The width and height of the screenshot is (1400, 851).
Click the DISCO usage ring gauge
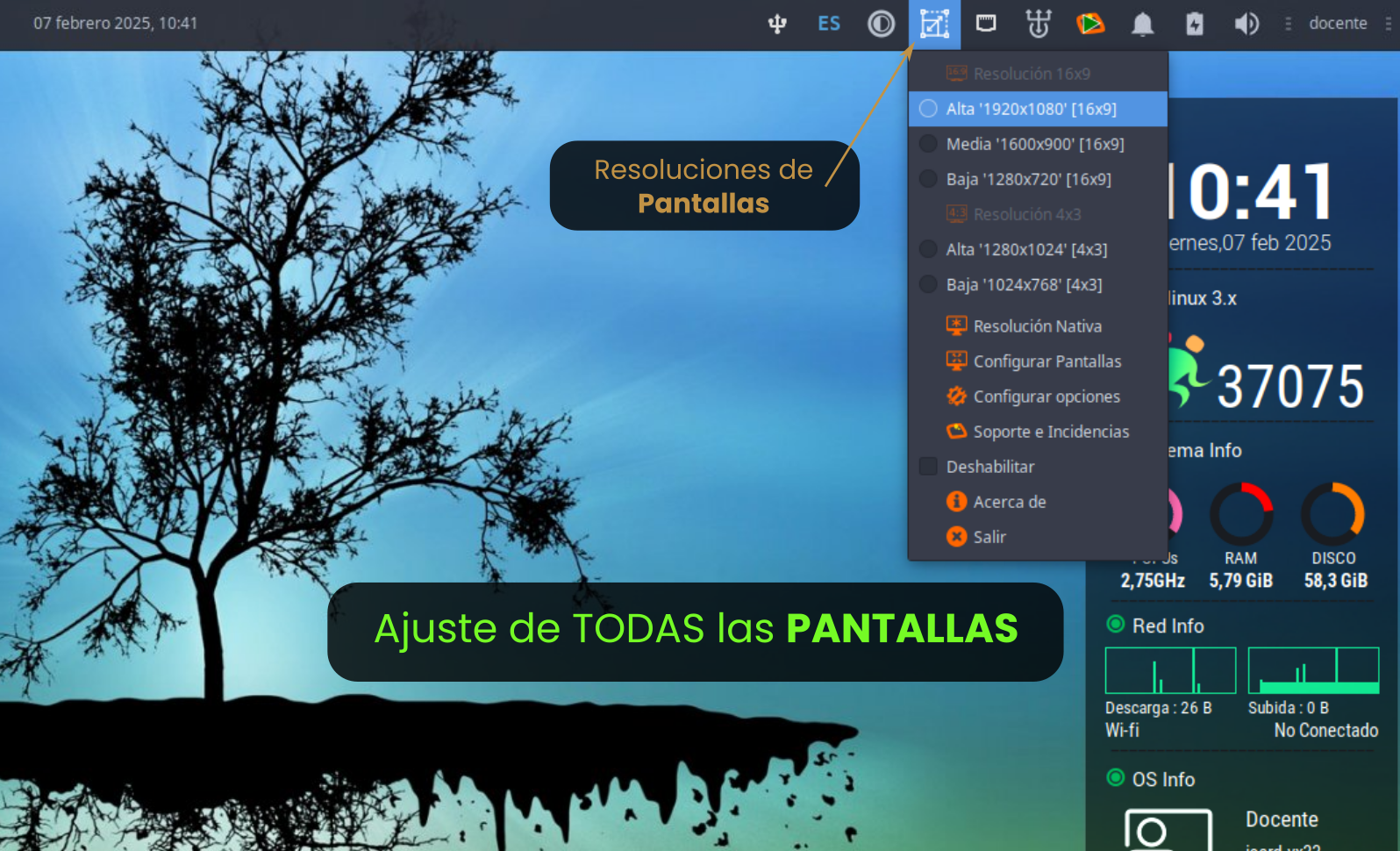(x=1332, y=513)
